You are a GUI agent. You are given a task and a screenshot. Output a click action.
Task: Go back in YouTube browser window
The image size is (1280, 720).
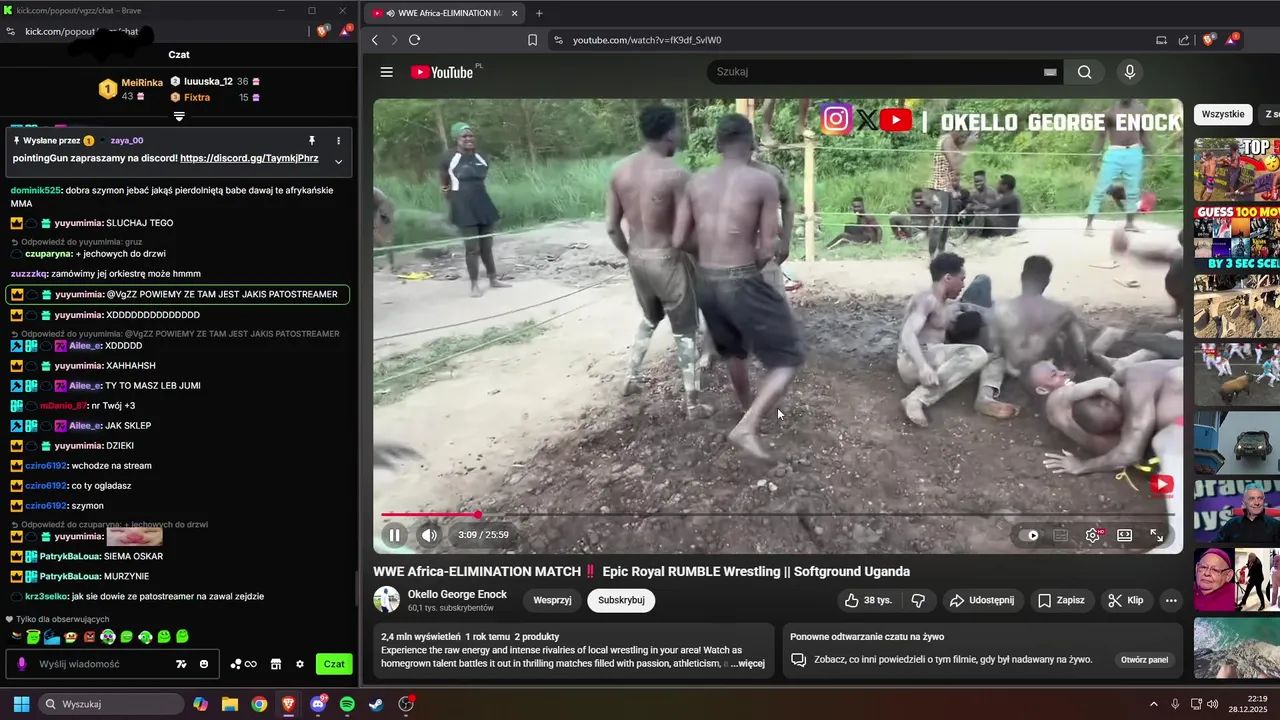375,40
